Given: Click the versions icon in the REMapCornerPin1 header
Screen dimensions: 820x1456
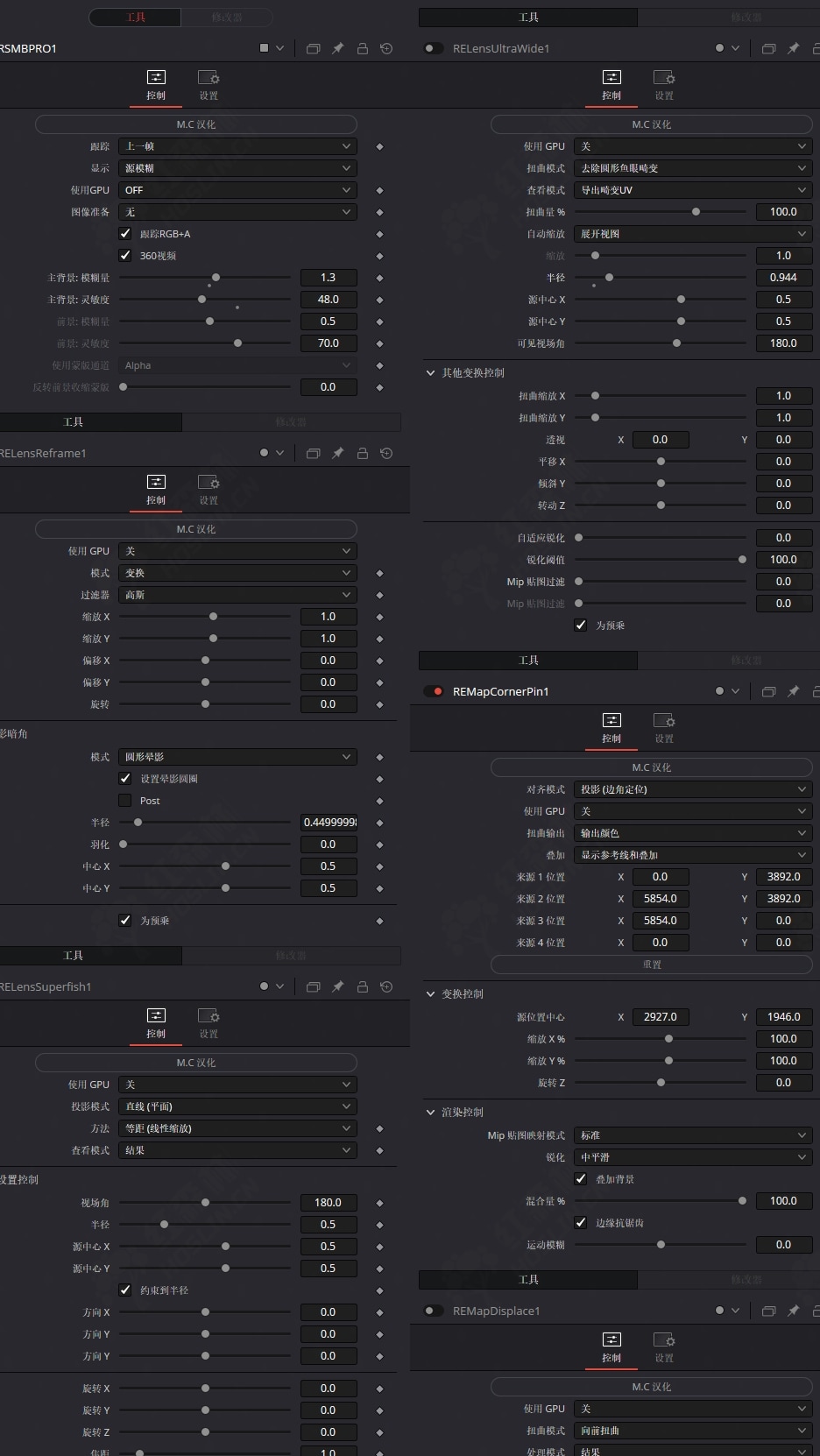Looking at the screenshot, I should pos(768,691).
